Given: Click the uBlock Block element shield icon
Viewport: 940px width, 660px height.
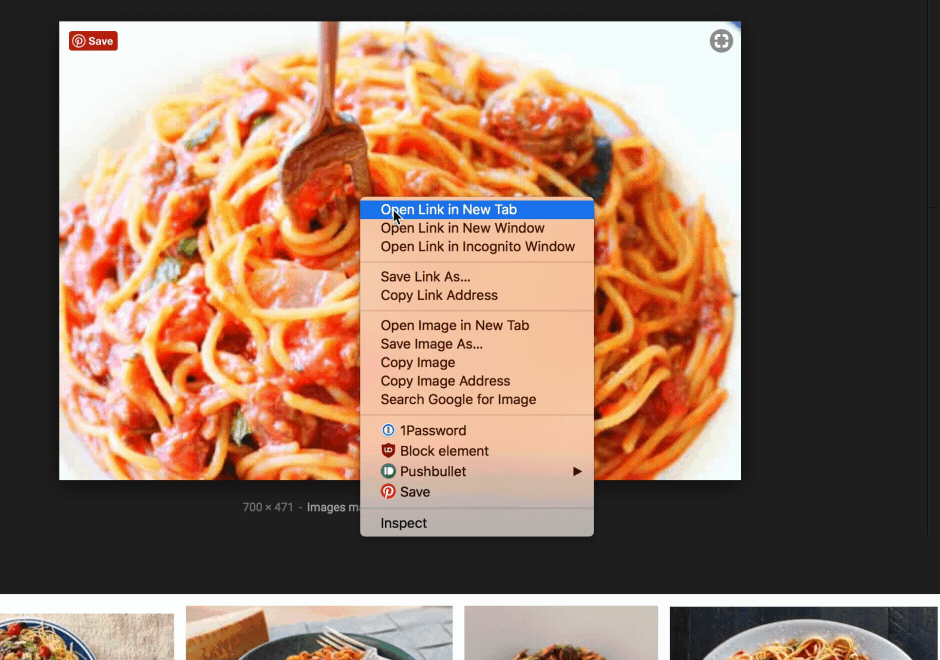Looking at the screenshot, I should [x=388, y=451].
